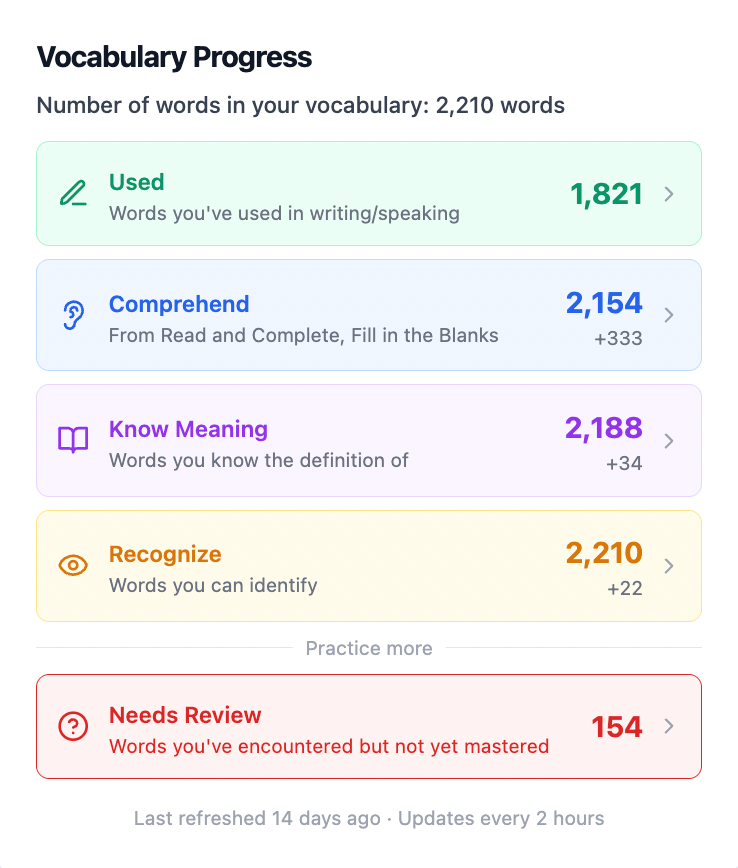Click the orange eye icon on the Recognize card
Viewport: 738px width, 868px height.
[73, 566]
